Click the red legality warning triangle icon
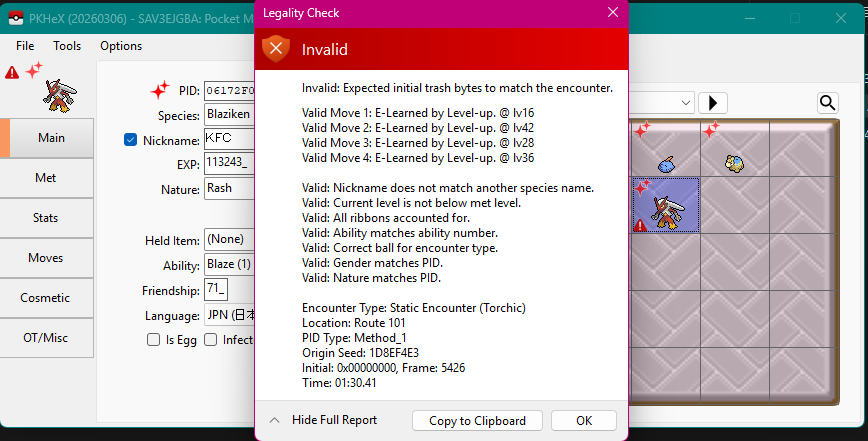This screenshot has width=868, height=441. [12, 72]
